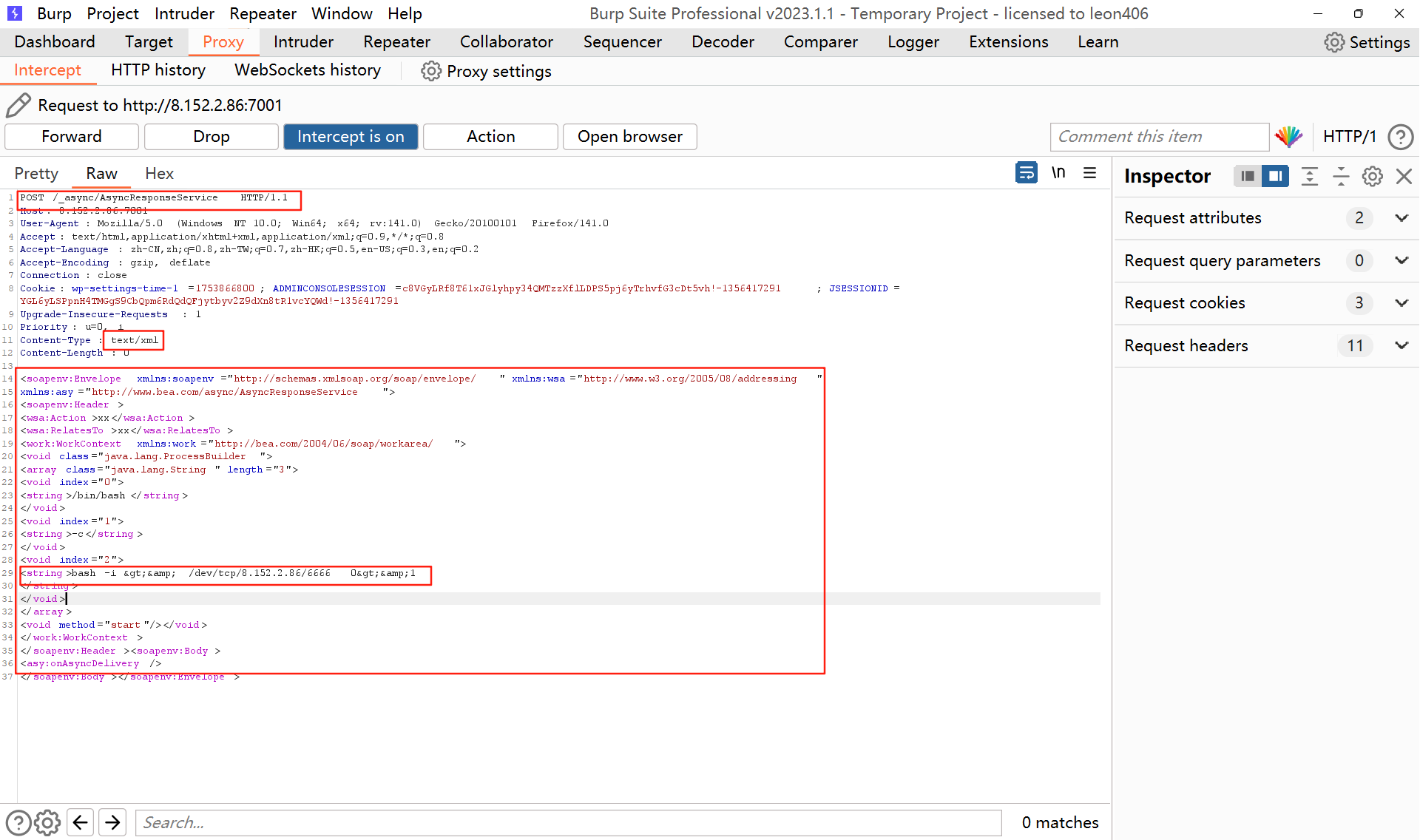Open the Burp menu
The width and height of the screenshot is (1420, 840).
coord(54,13)
